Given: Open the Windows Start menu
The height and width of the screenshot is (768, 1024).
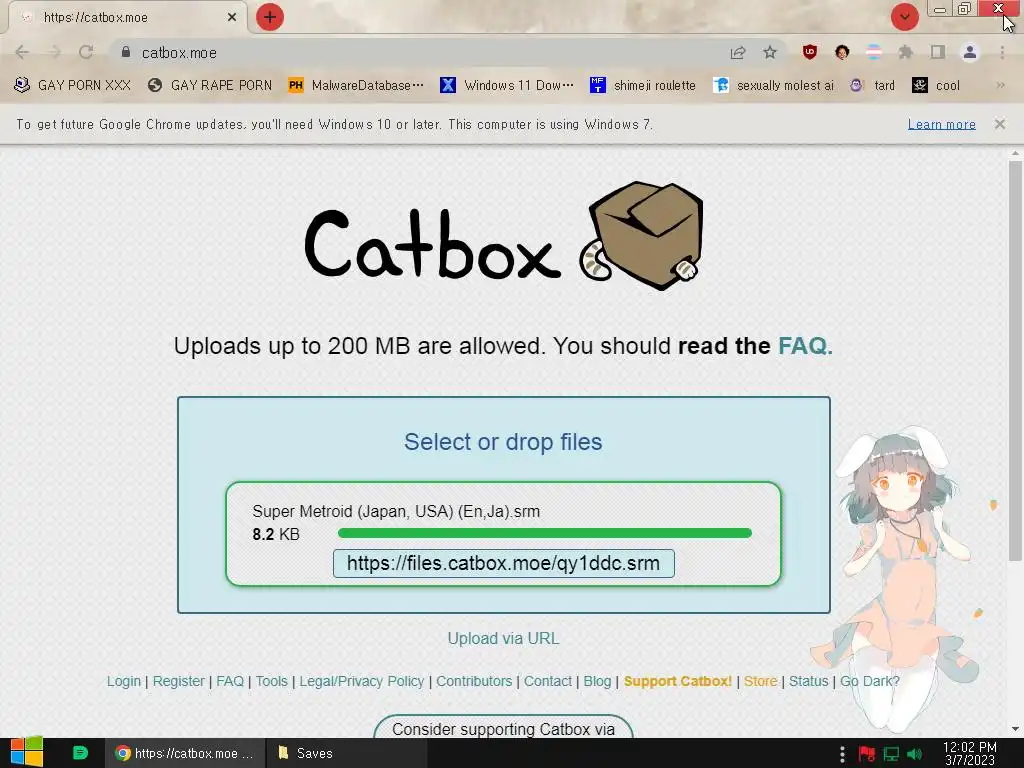Looking at the screenshot, I should [x=27, y=752].
